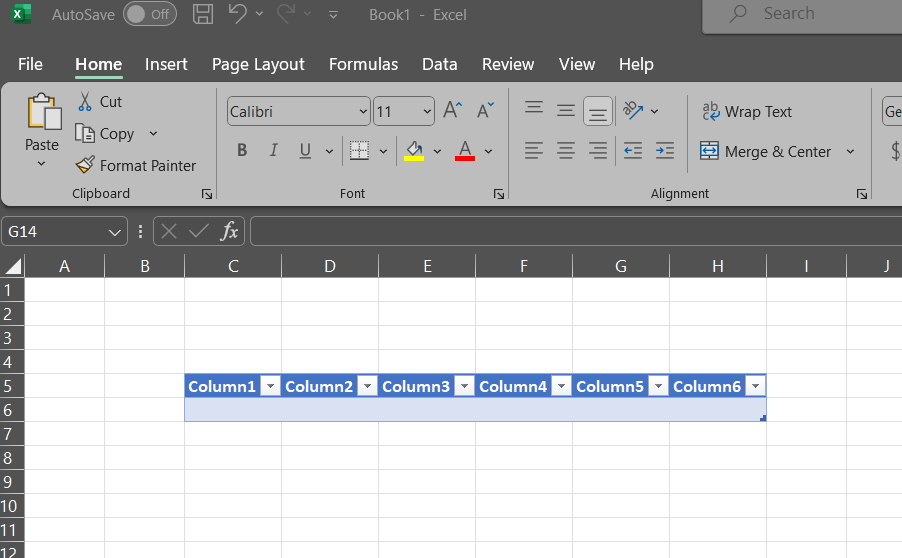Screen dimensions: 902x558
Task: Click the Middle Align icon
Action: pyautogui.click(x=565, y=109)
